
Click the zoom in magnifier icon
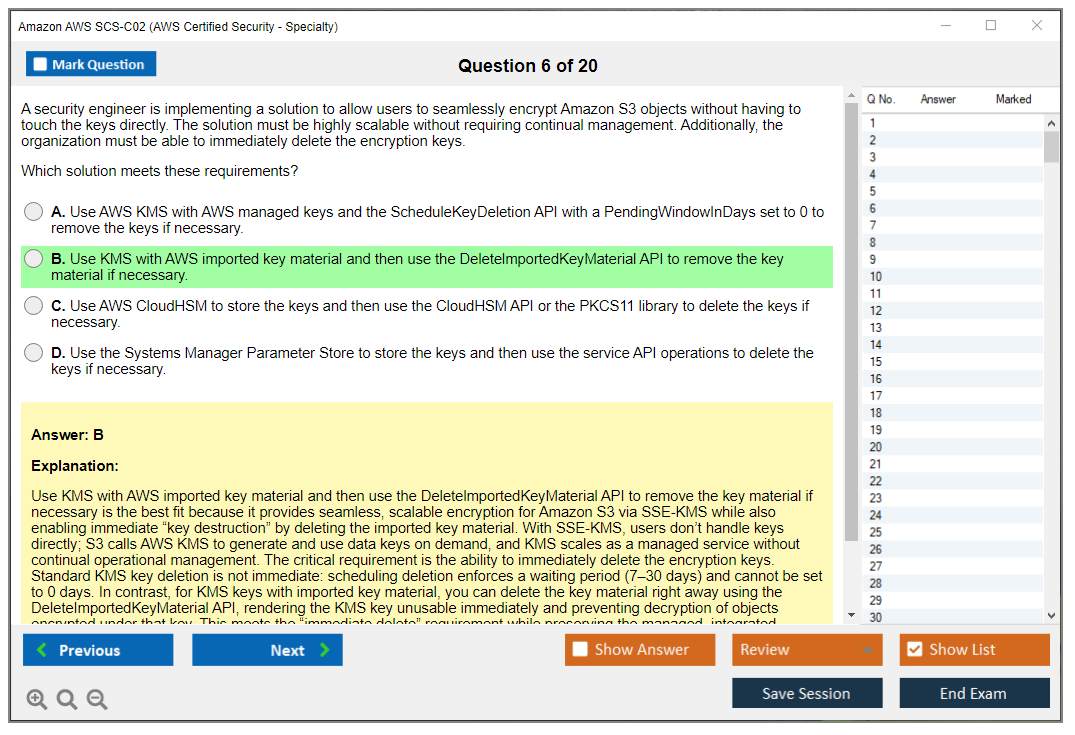(37, 699)
